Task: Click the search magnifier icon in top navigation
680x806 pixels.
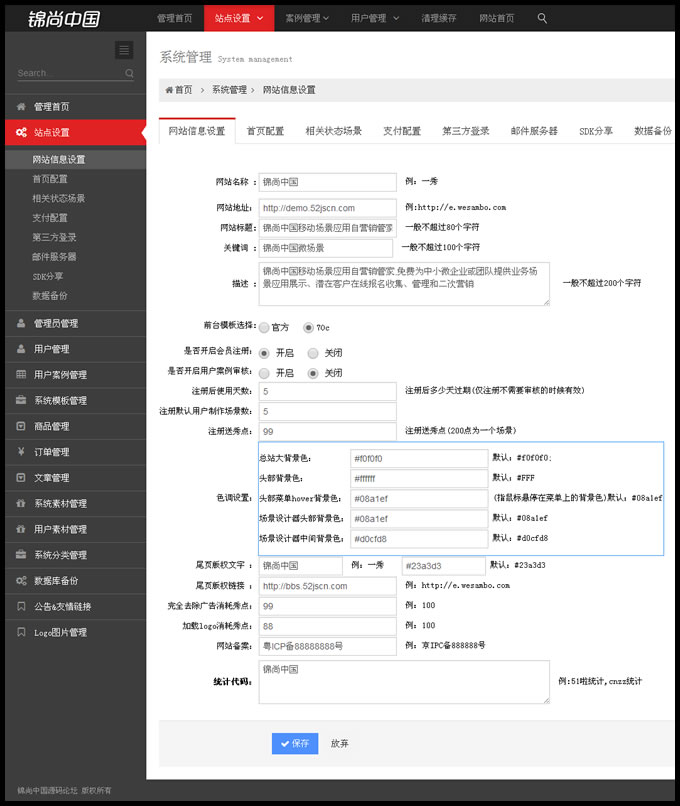Action: click(x=542, y=18)
